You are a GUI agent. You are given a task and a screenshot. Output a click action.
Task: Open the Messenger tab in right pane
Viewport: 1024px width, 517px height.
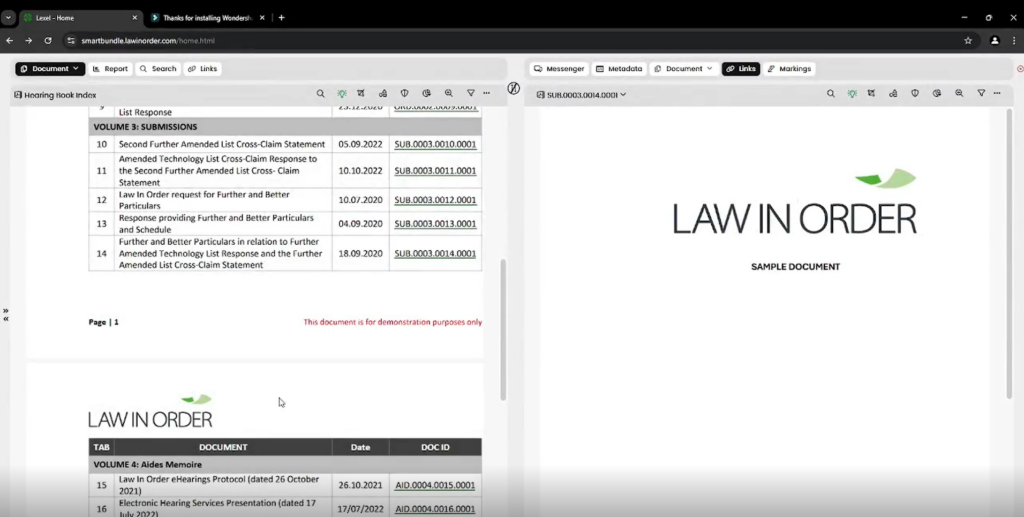pos(559,69)
